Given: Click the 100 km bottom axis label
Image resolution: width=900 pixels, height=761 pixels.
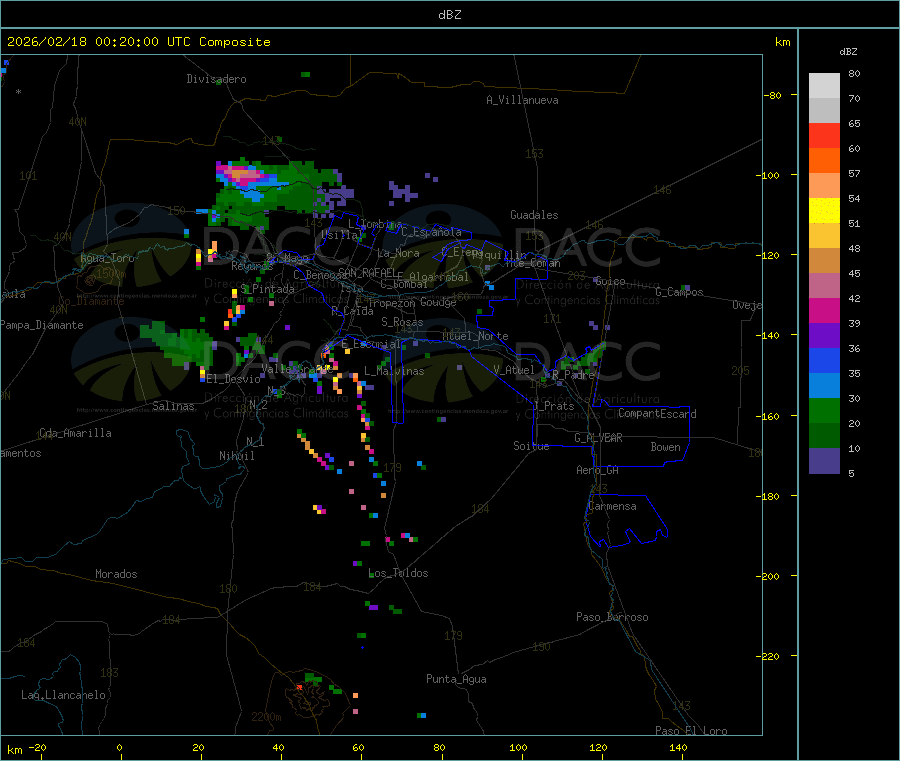Looking at the screenshot, I should pyautogui.click(x=518, y=747).
